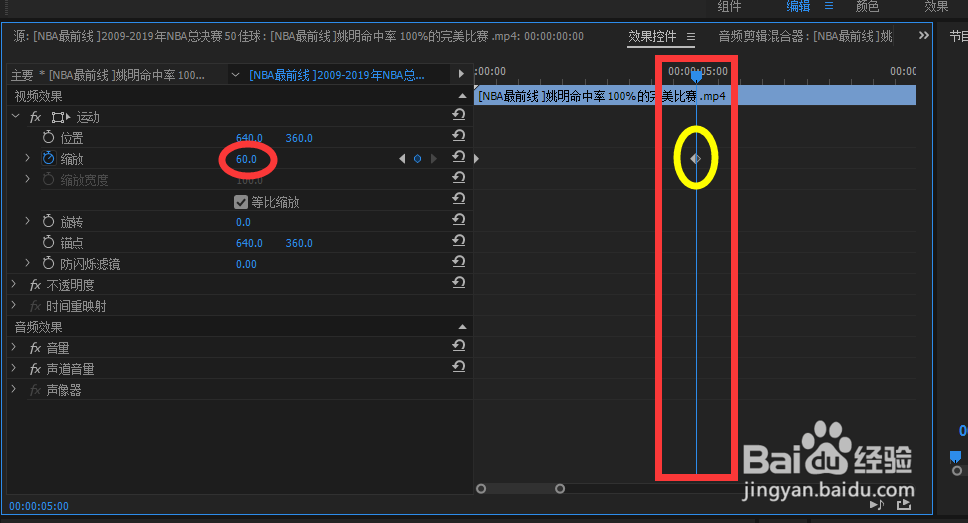
Task: Click the play audio only icon
Action: point(877,504)
